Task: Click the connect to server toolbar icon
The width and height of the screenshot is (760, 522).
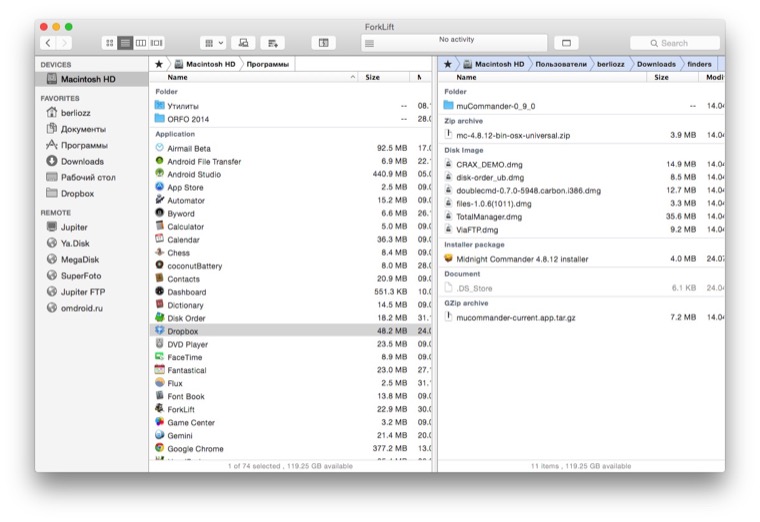Action: pyautogui.click(x=243, y=43)
